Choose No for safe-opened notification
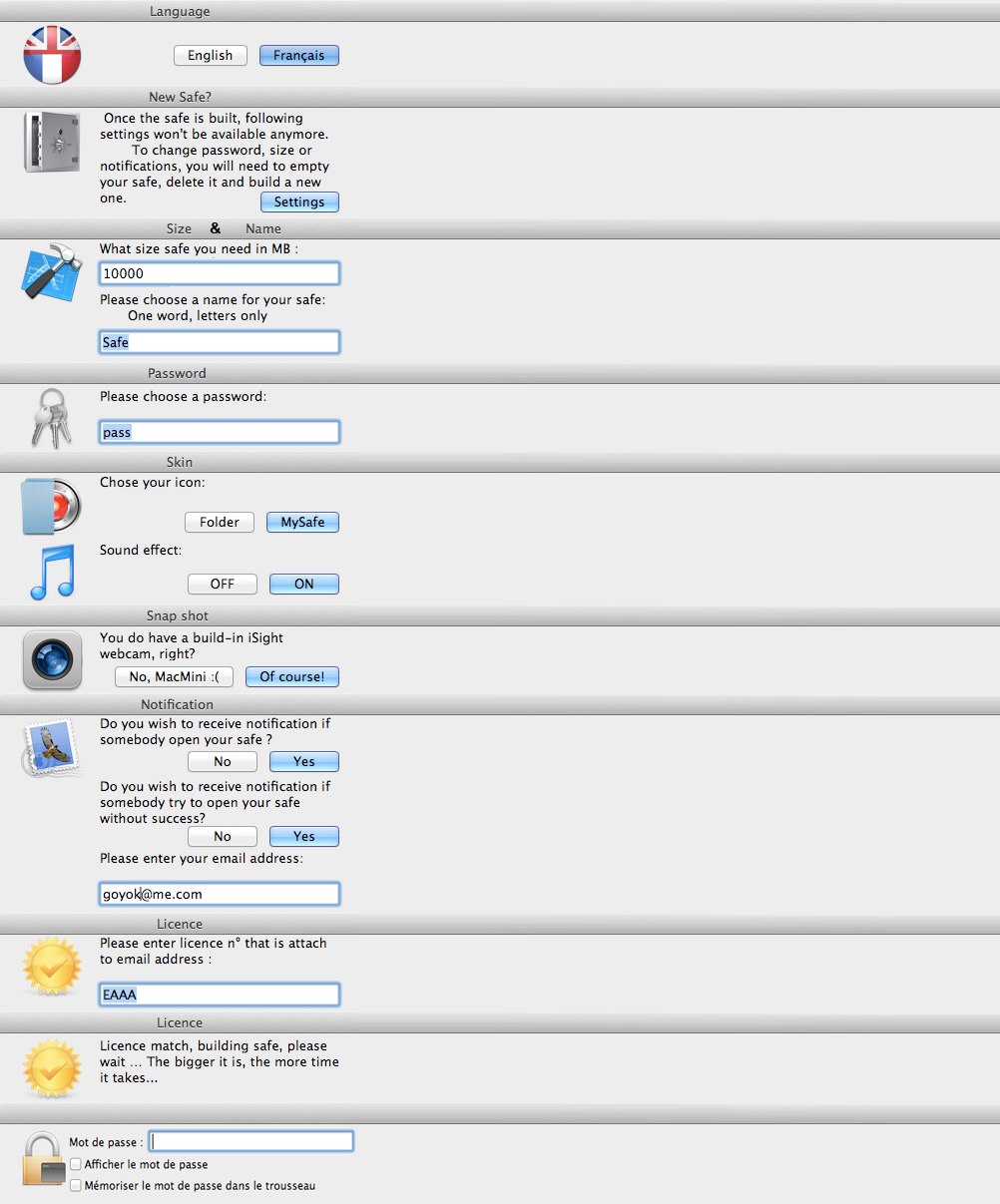This screenshot has height=1204, width=1000. (x=223, y=762)
